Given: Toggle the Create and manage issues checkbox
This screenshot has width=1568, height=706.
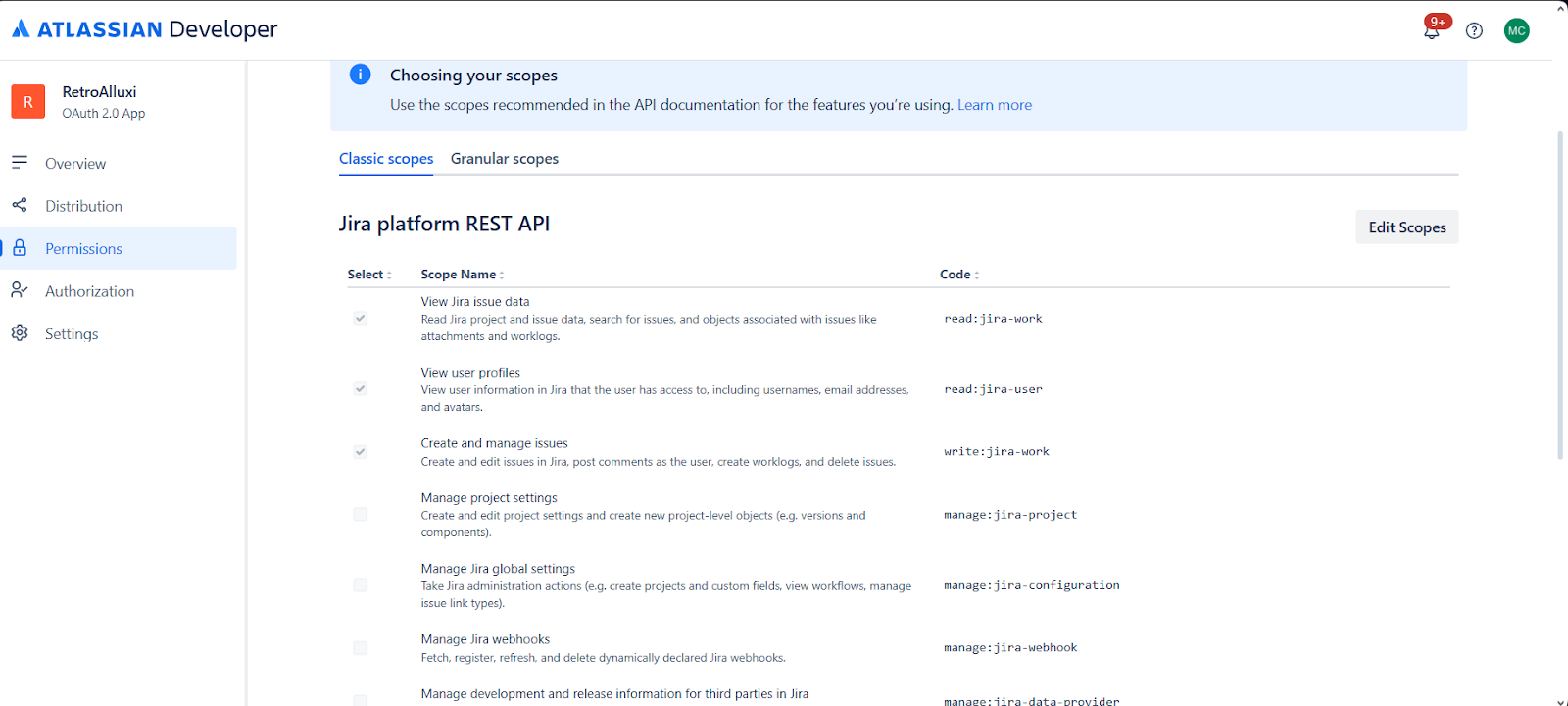Looking at the screenshot, I should pos(361,451).
